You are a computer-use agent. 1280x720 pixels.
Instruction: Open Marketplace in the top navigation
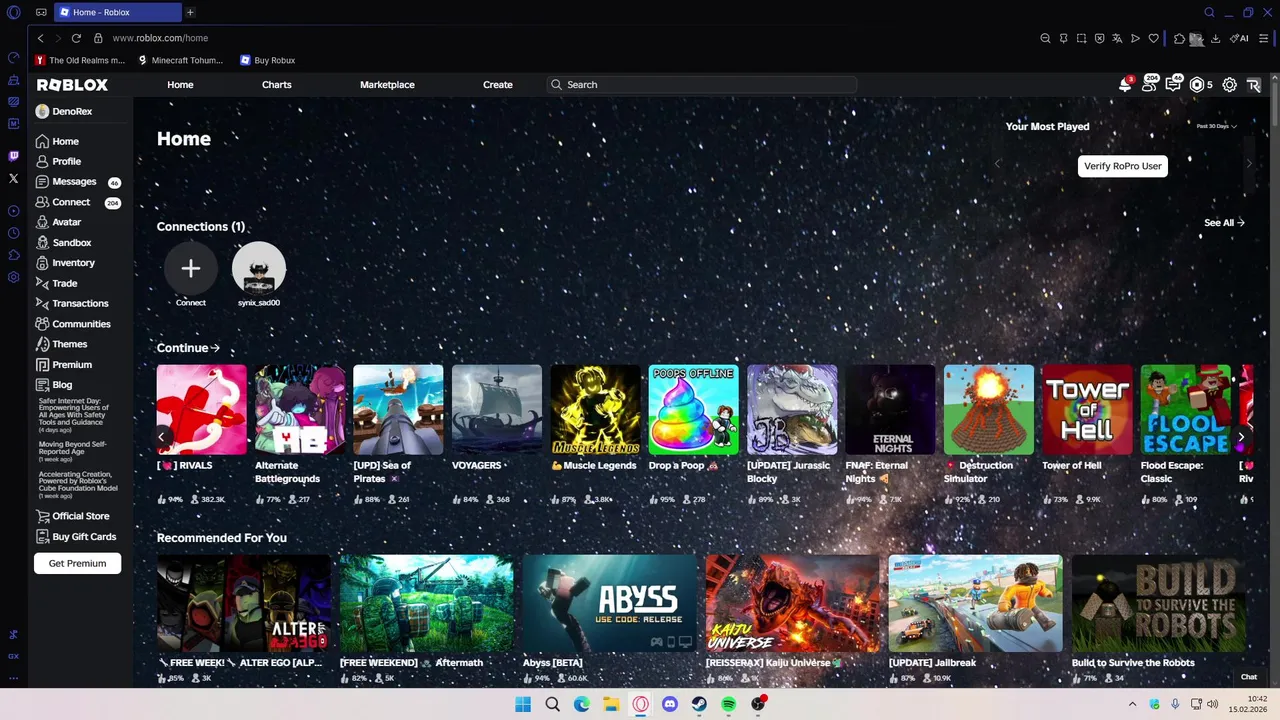pyautogui.click(x=387, y=85)
